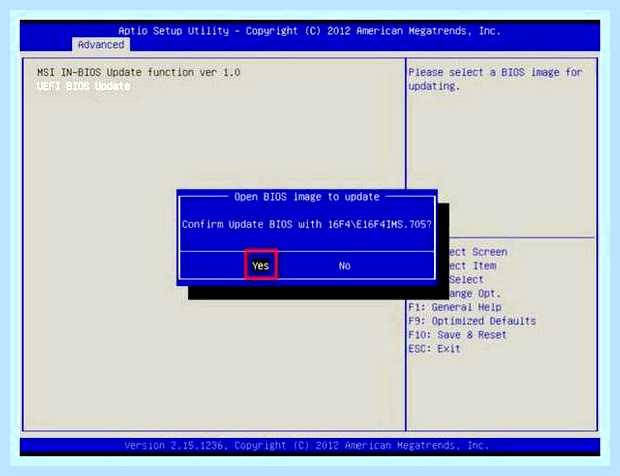This screenshot has width=620, height=476.
Task: Open the Advanced tab
Action: point(101,45)
